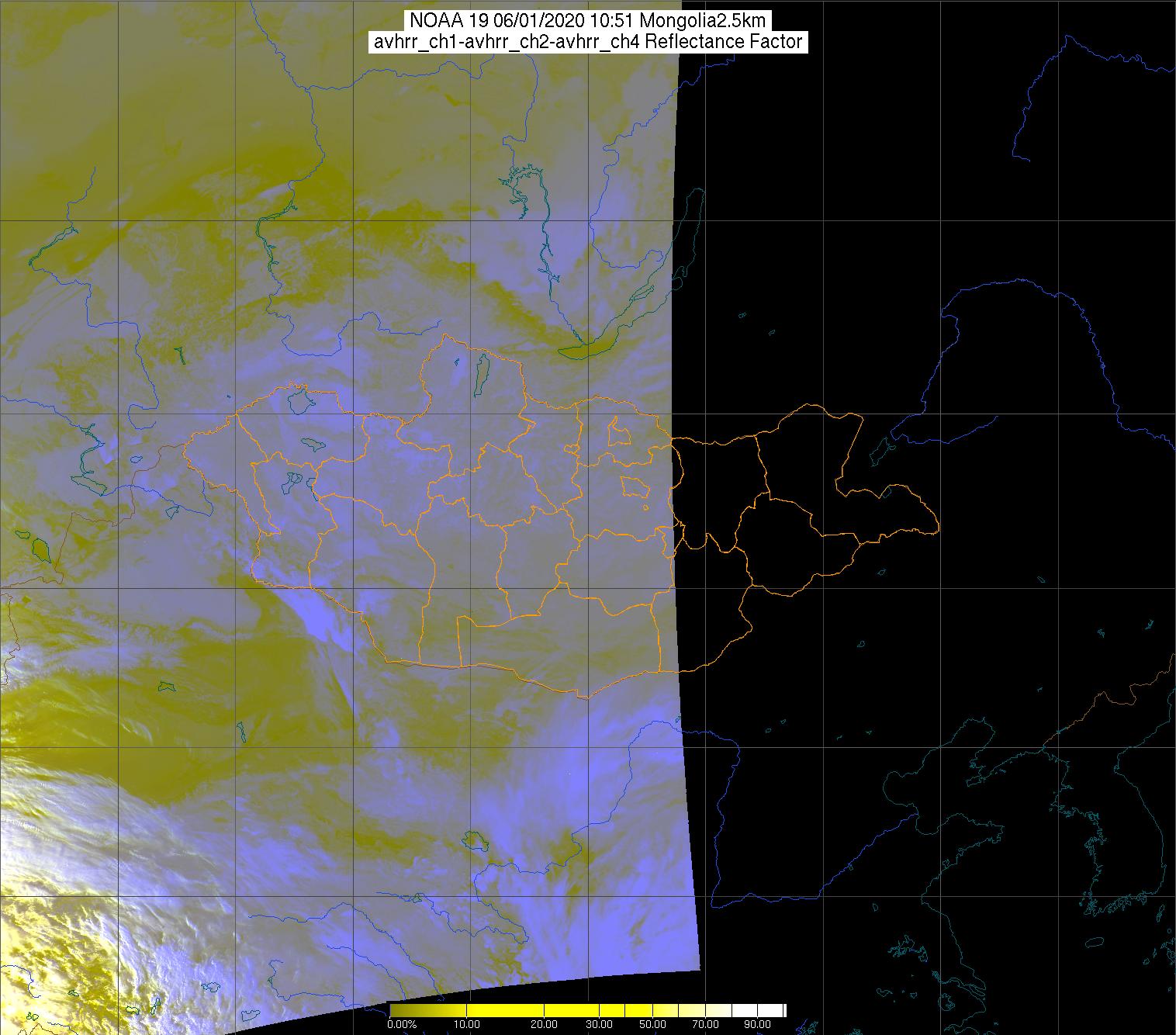Click the white 80–90 colorbar segment

pos(745,1010)
